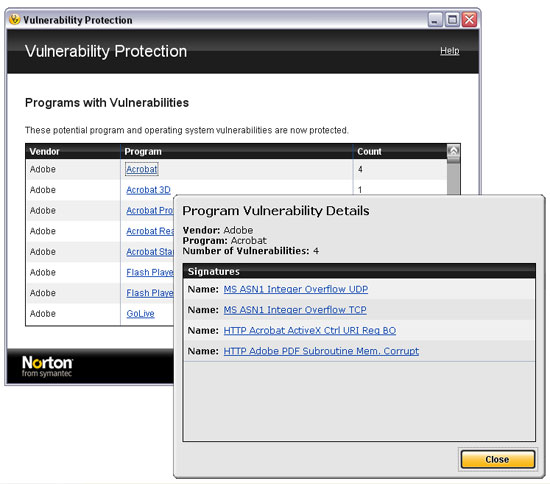Click the Program: Acrobat line in the details dialog
This screenshot has height=484, width=550.
click(x=224, y=241)
